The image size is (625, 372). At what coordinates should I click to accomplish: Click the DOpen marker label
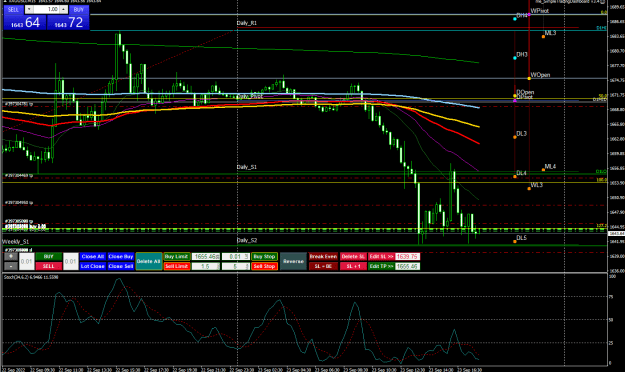click(525, 92)
